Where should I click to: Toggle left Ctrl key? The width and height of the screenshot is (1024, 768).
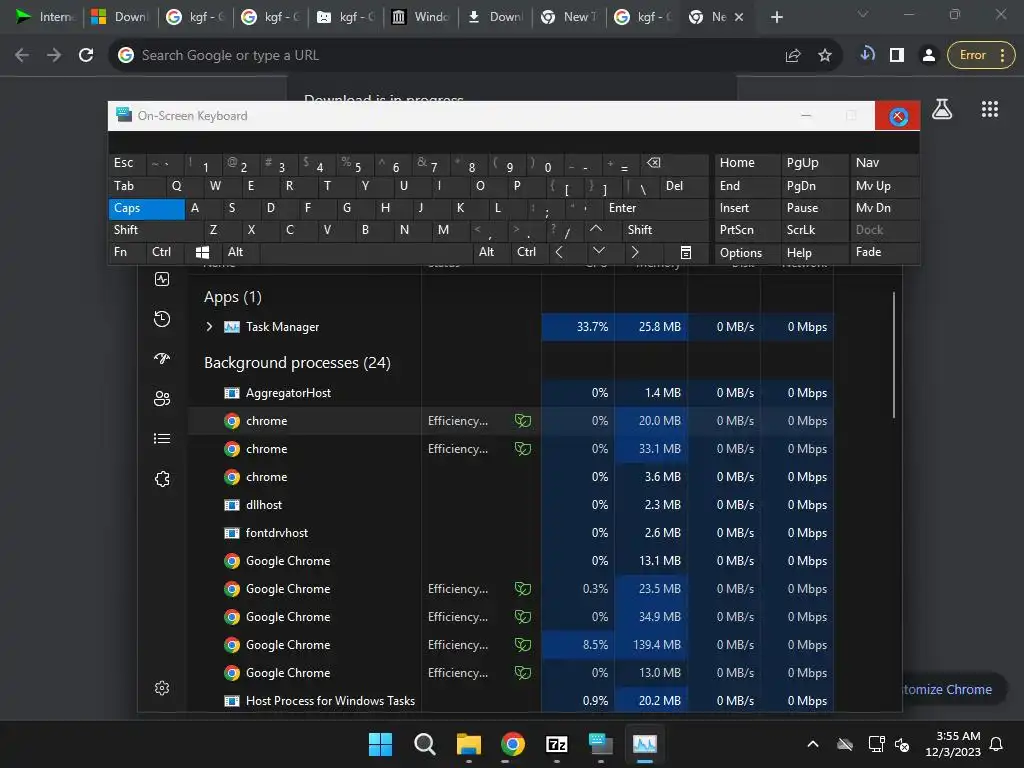click(x=165, y=252)
